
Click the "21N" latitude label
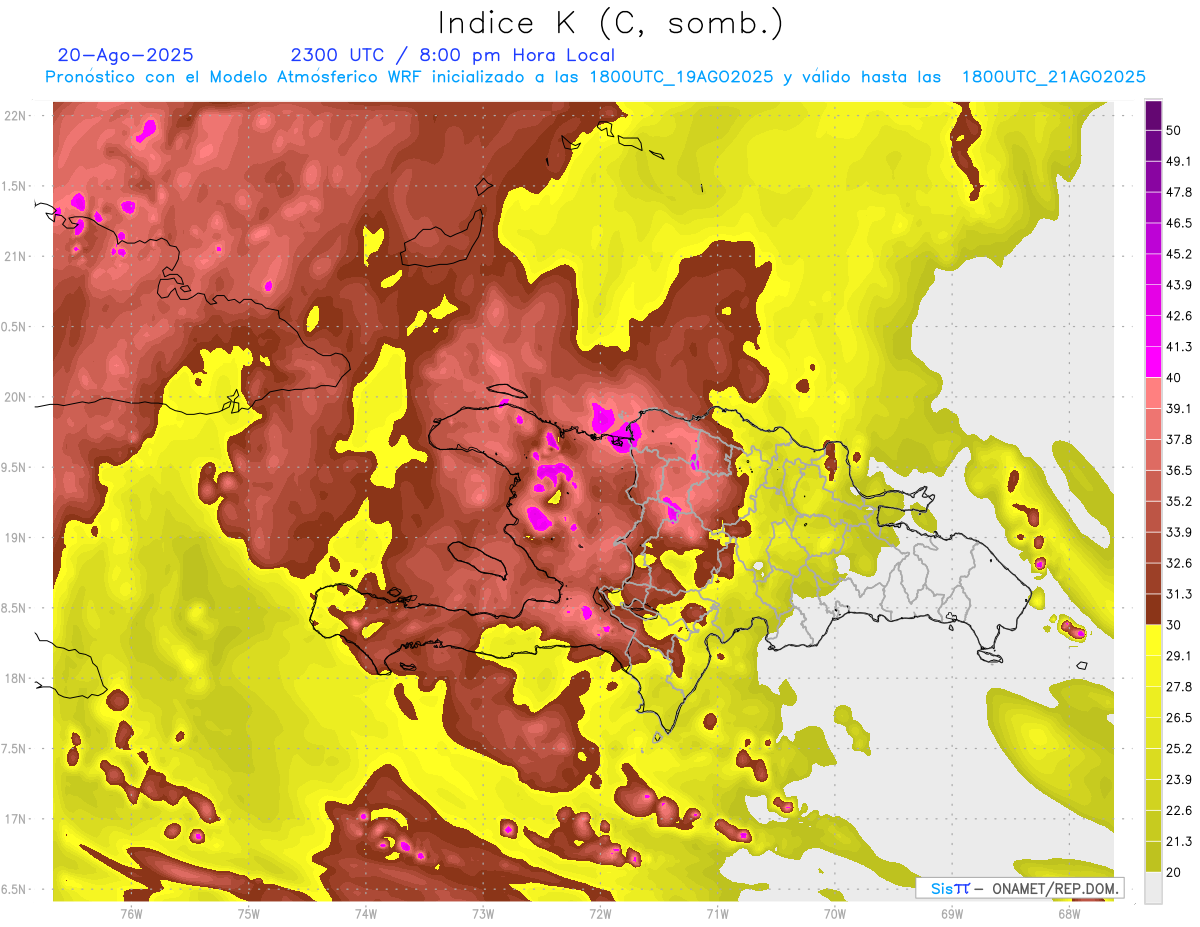16,256
